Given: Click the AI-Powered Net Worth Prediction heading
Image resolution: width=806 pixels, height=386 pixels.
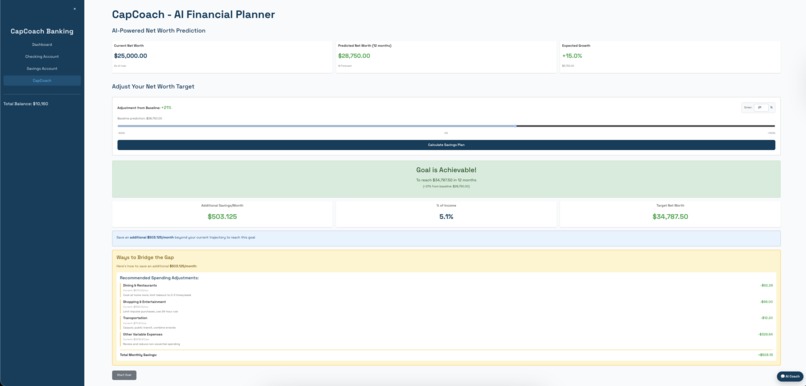Looking at the screenshot, I should [159, 31].
